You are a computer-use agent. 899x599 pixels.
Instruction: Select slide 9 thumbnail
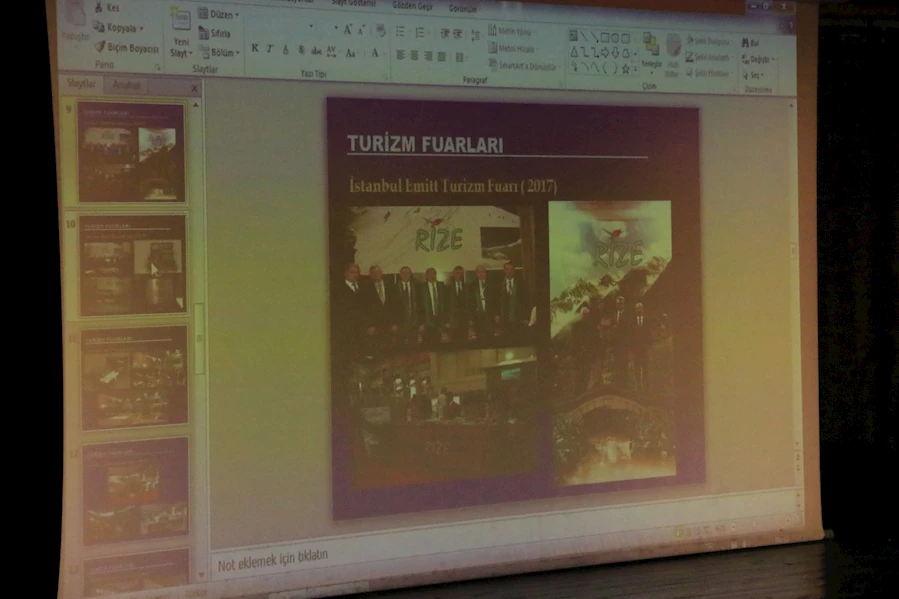tap(131, 152)
